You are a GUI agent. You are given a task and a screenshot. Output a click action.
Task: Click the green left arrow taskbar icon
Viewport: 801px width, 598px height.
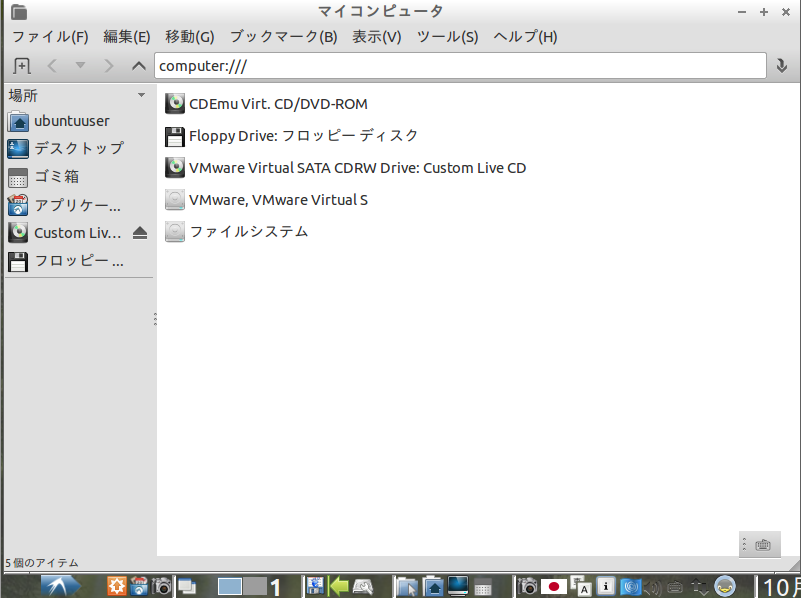click(338, 586)
